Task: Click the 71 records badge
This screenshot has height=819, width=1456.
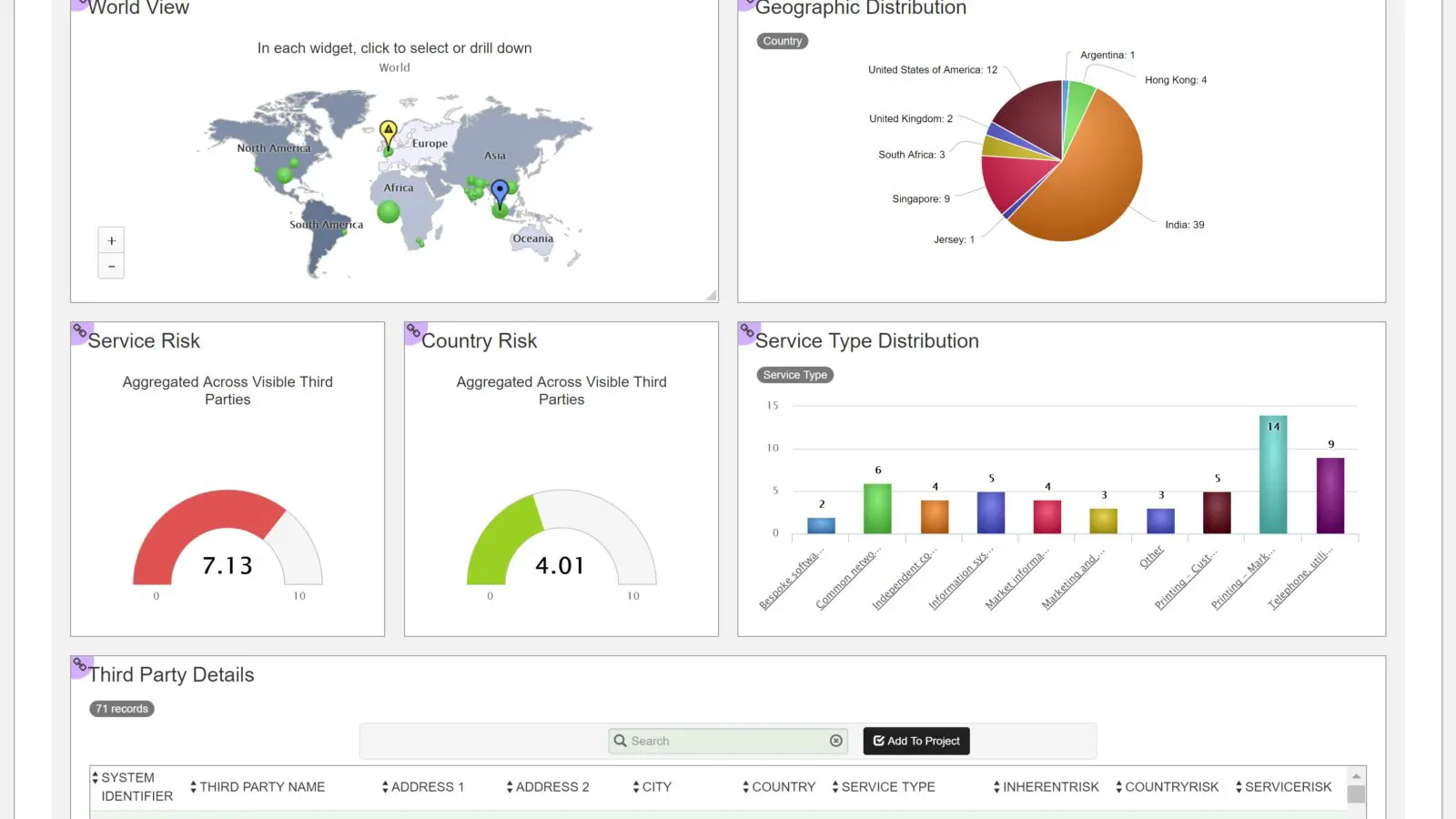Action: point(122,709)
